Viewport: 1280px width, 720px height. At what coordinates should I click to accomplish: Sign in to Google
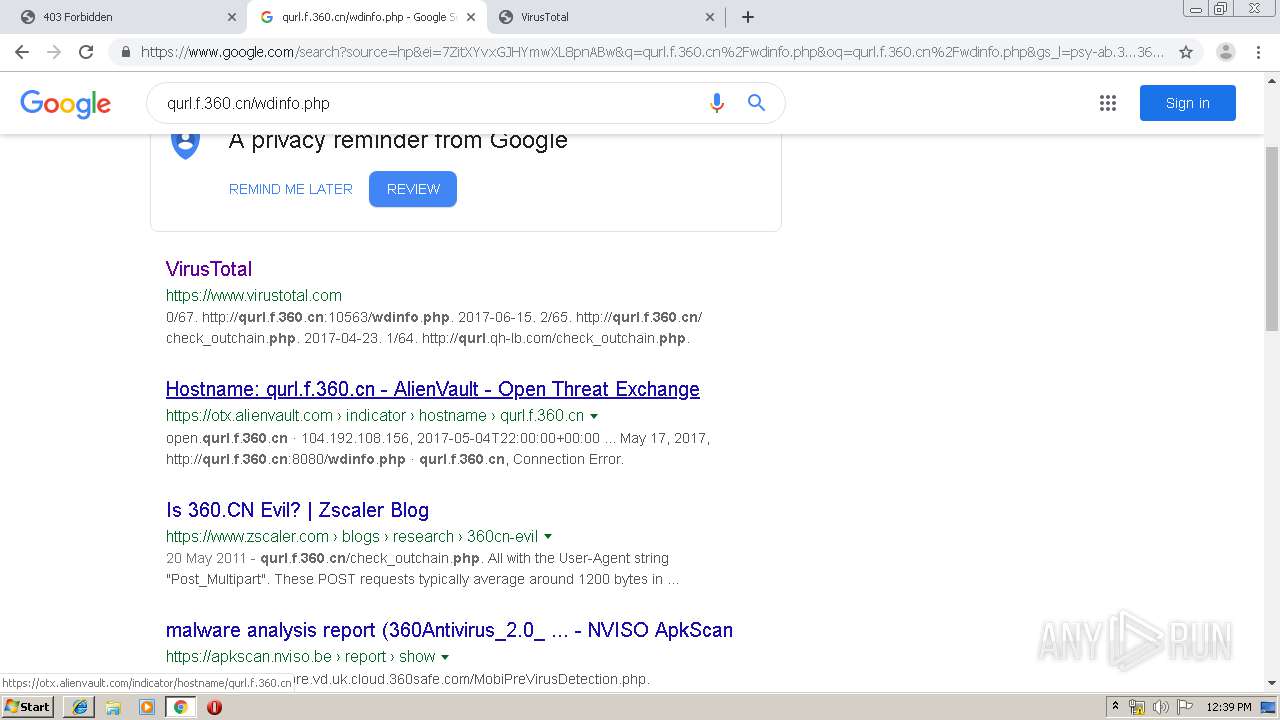[1187, 103]
